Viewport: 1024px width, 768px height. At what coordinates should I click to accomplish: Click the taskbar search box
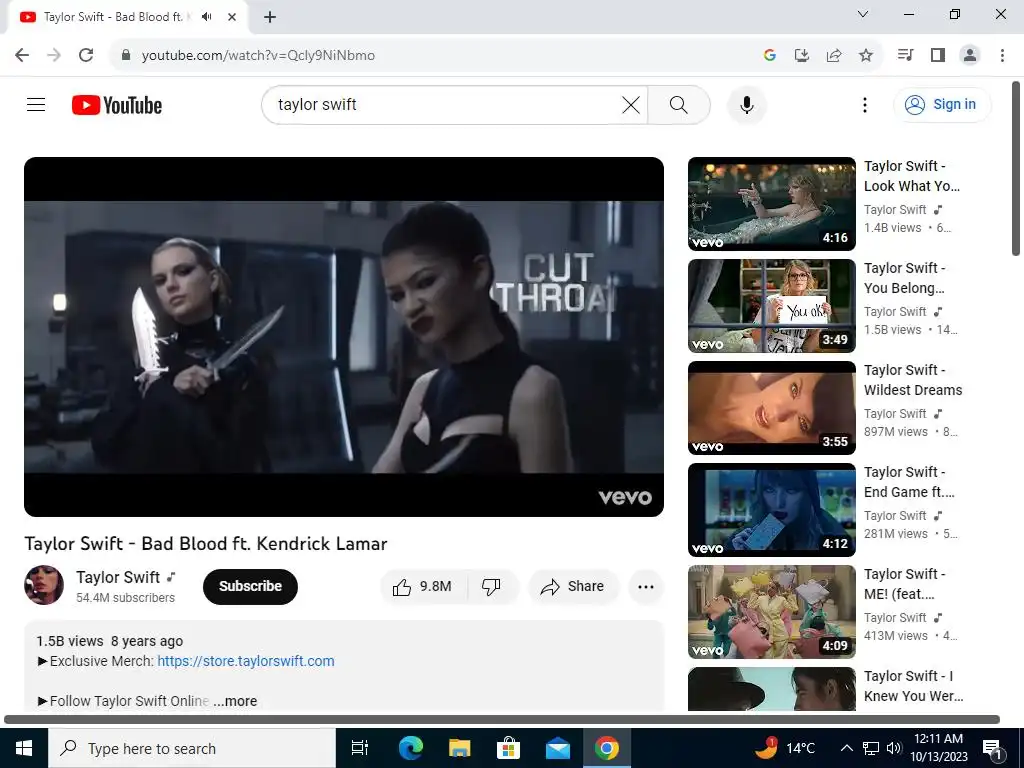[191, 748]
